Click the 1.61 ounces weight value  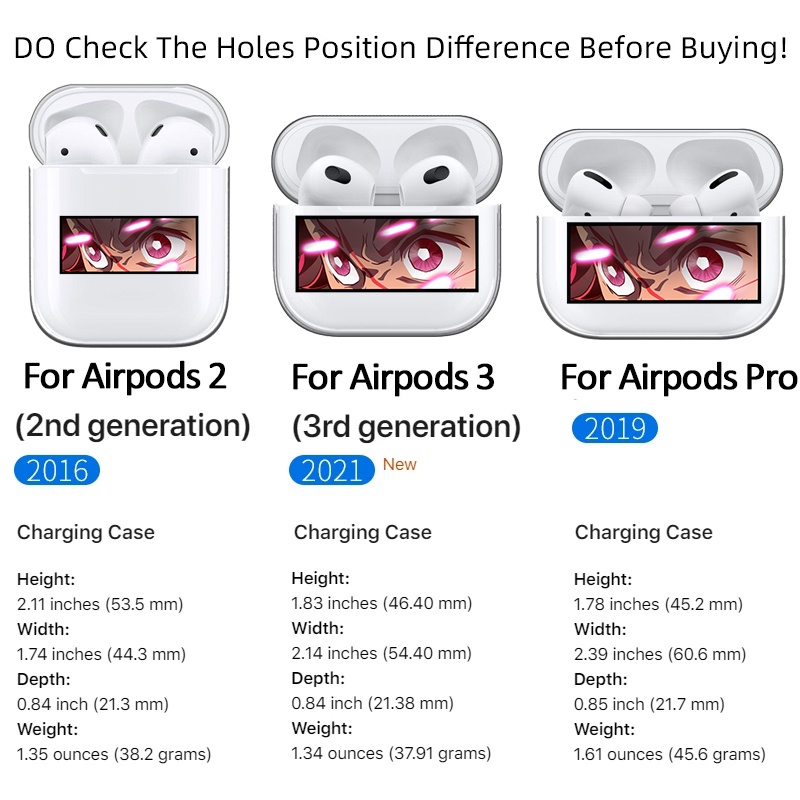point(669,754)
